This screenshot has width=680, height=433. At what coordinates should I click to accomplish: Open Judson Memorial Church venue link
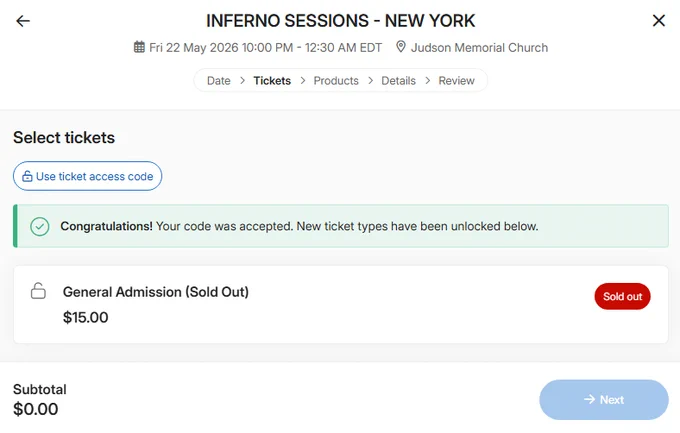point(479,47)
